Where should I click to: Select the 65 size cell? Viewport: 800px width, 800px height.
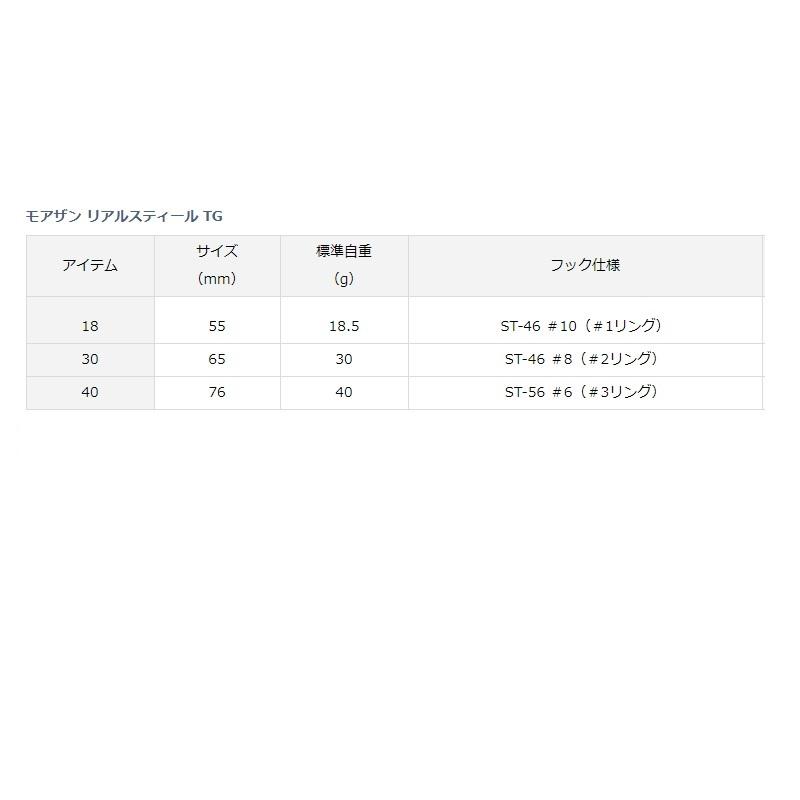[217, 359]
